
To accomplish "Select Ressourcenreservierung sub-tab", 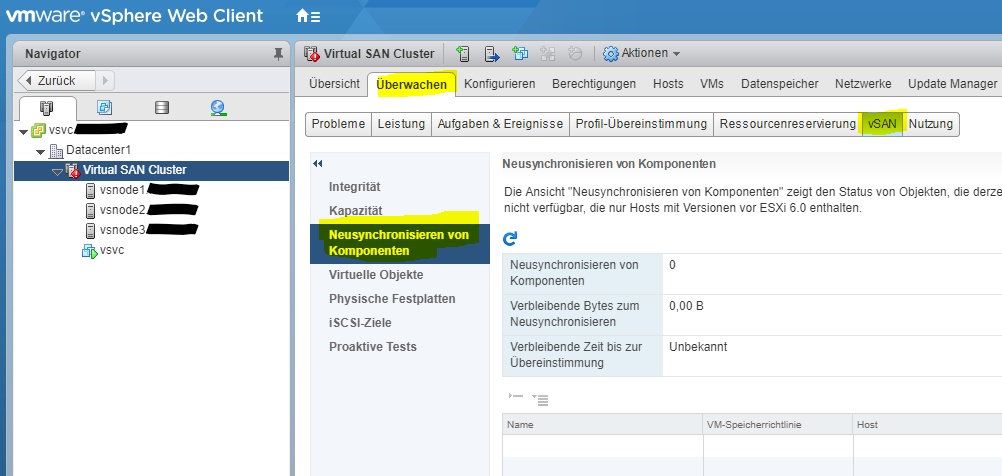I will coord(787,124).
